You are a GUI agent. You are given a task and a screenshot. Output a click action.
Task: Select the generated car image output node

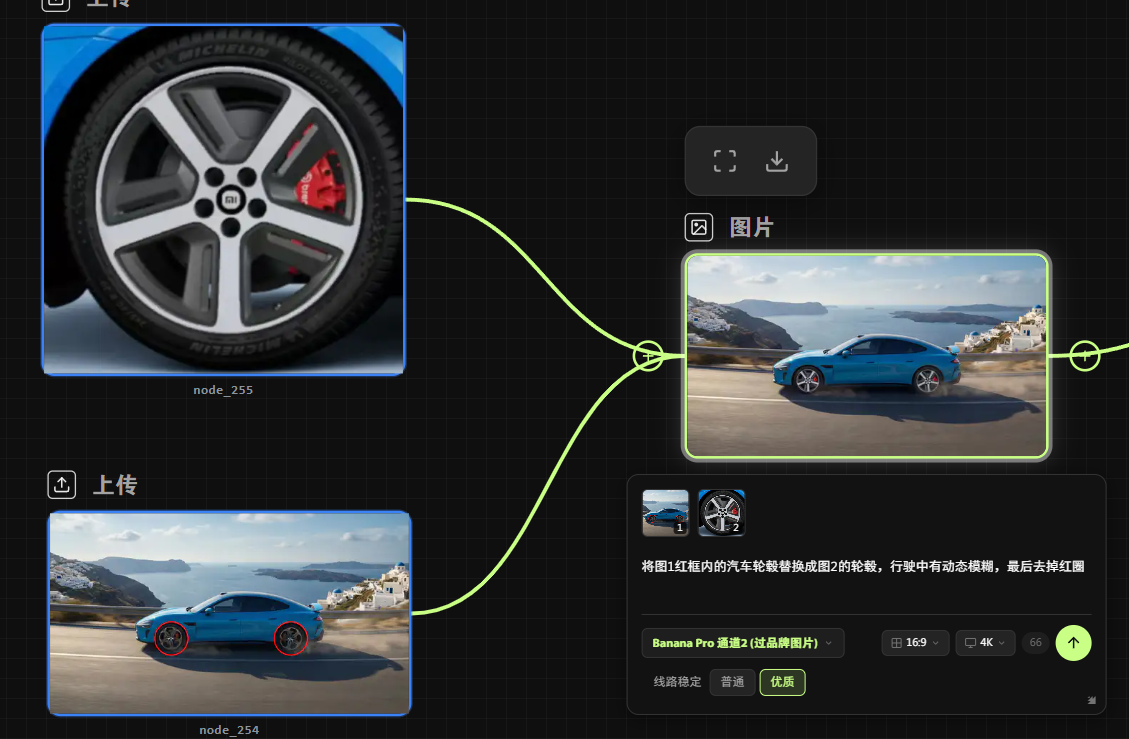click(866, 356)
